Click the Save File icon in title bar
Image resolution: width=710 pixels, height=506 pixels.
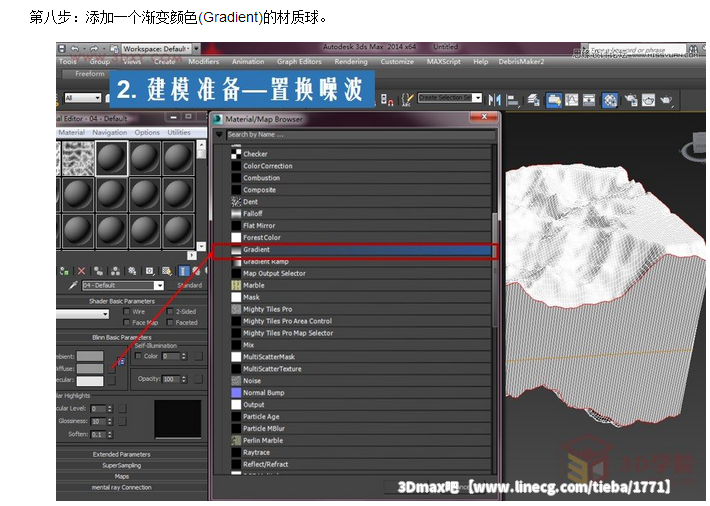[x=62, y=48]
